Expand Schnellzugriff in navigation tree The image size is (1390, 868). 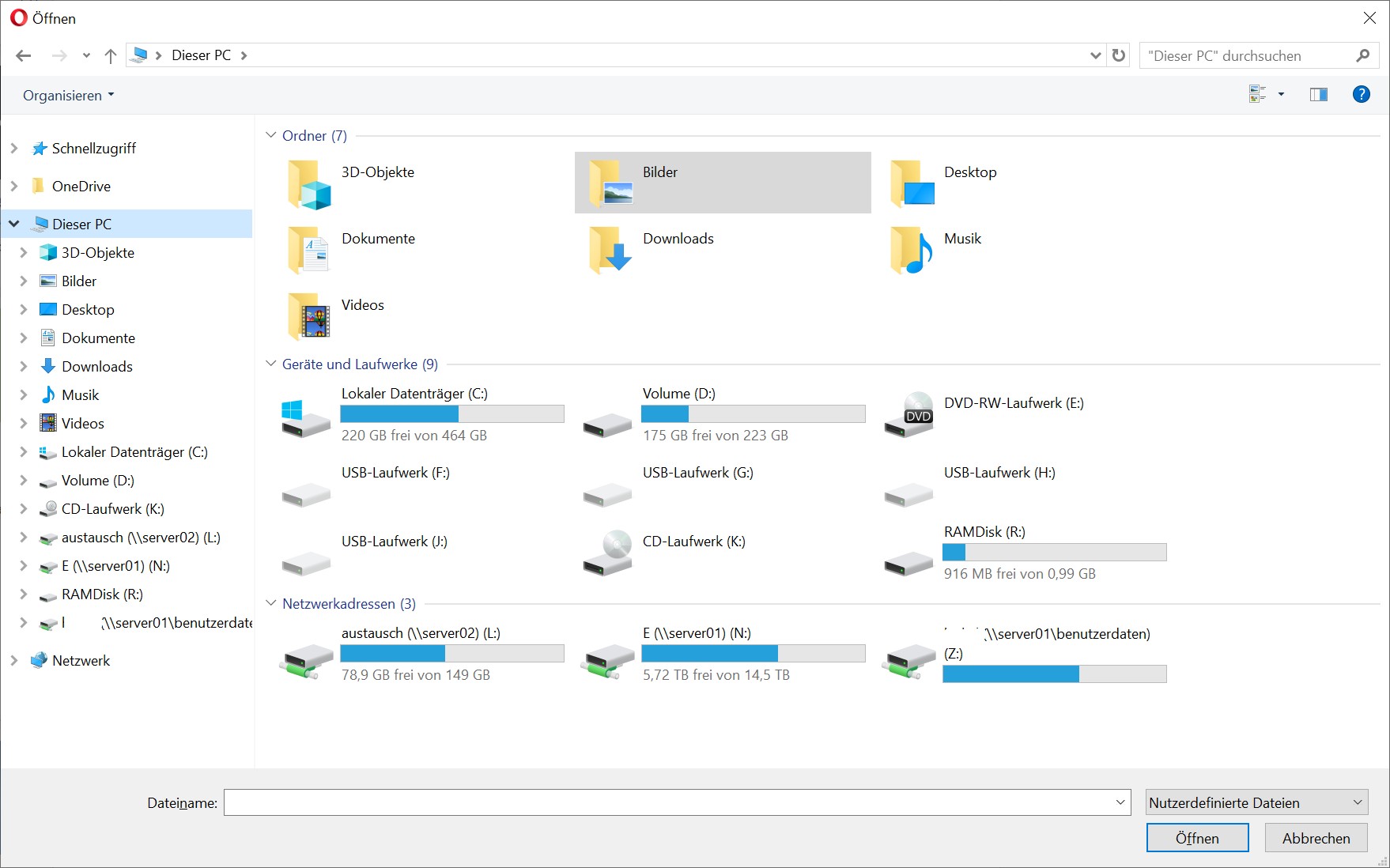14,148
